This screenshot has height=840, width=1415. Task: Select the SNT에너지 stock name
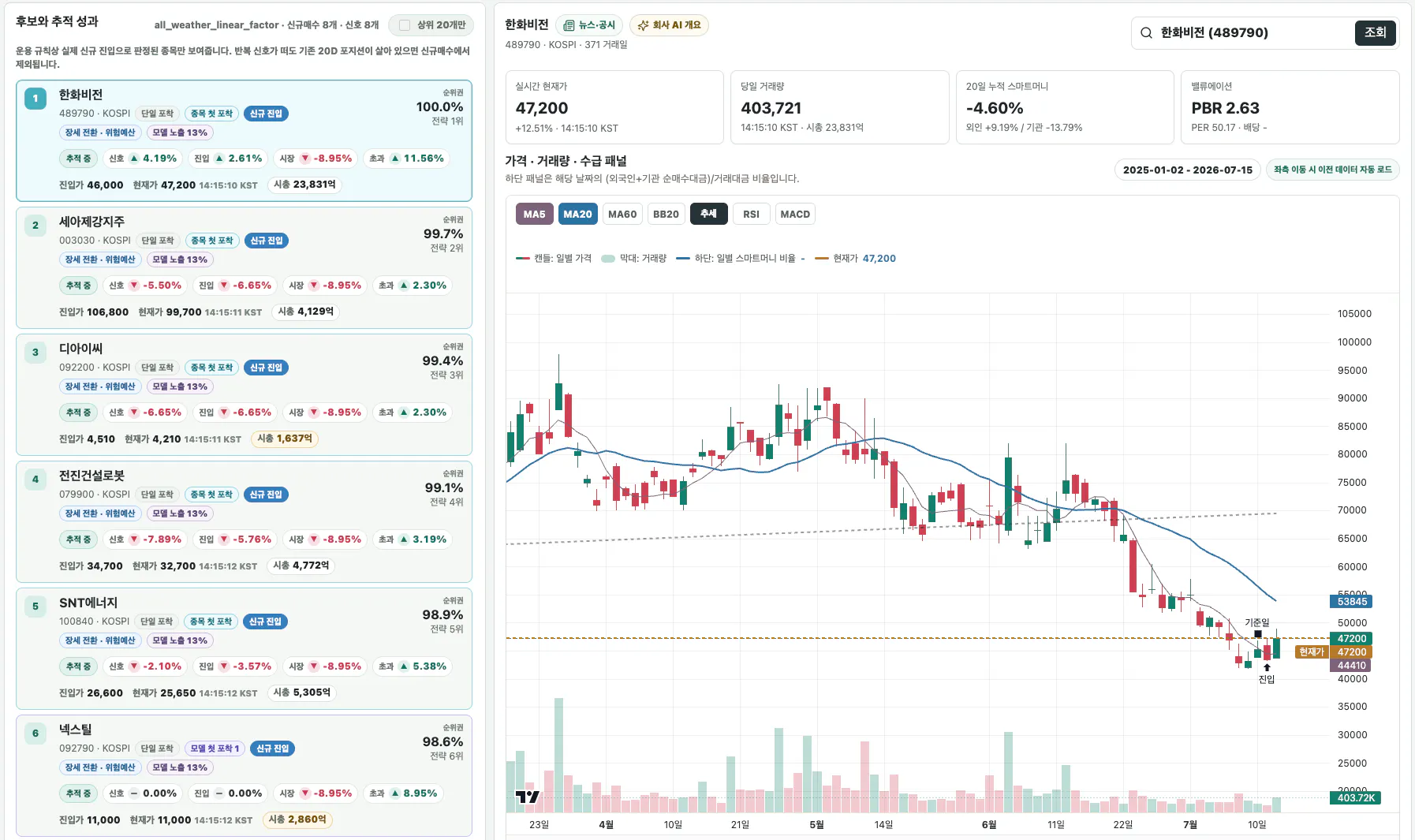[x=88, y=603]
